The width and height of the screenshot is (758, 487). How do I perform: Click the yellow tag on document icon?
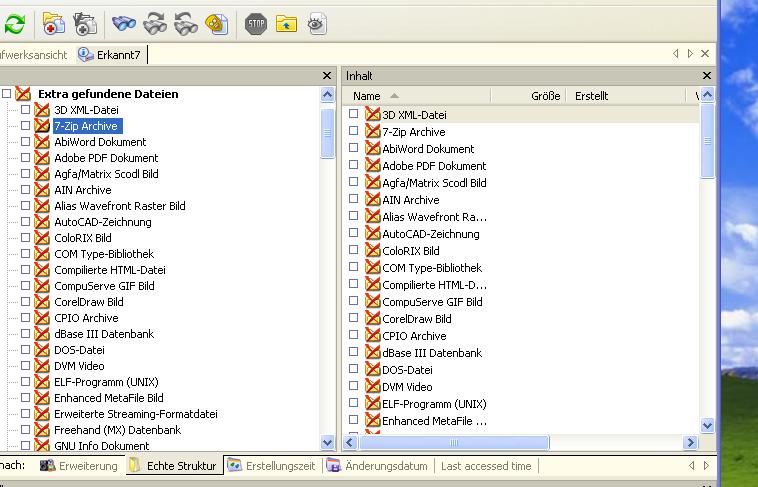coord(217,24)
